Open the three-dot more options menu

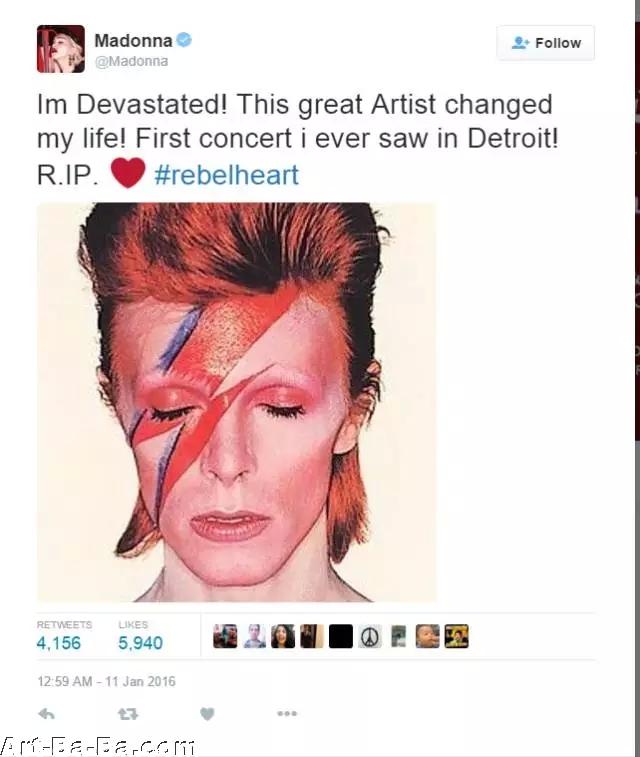pyautogui.click(x=287, y=713)
